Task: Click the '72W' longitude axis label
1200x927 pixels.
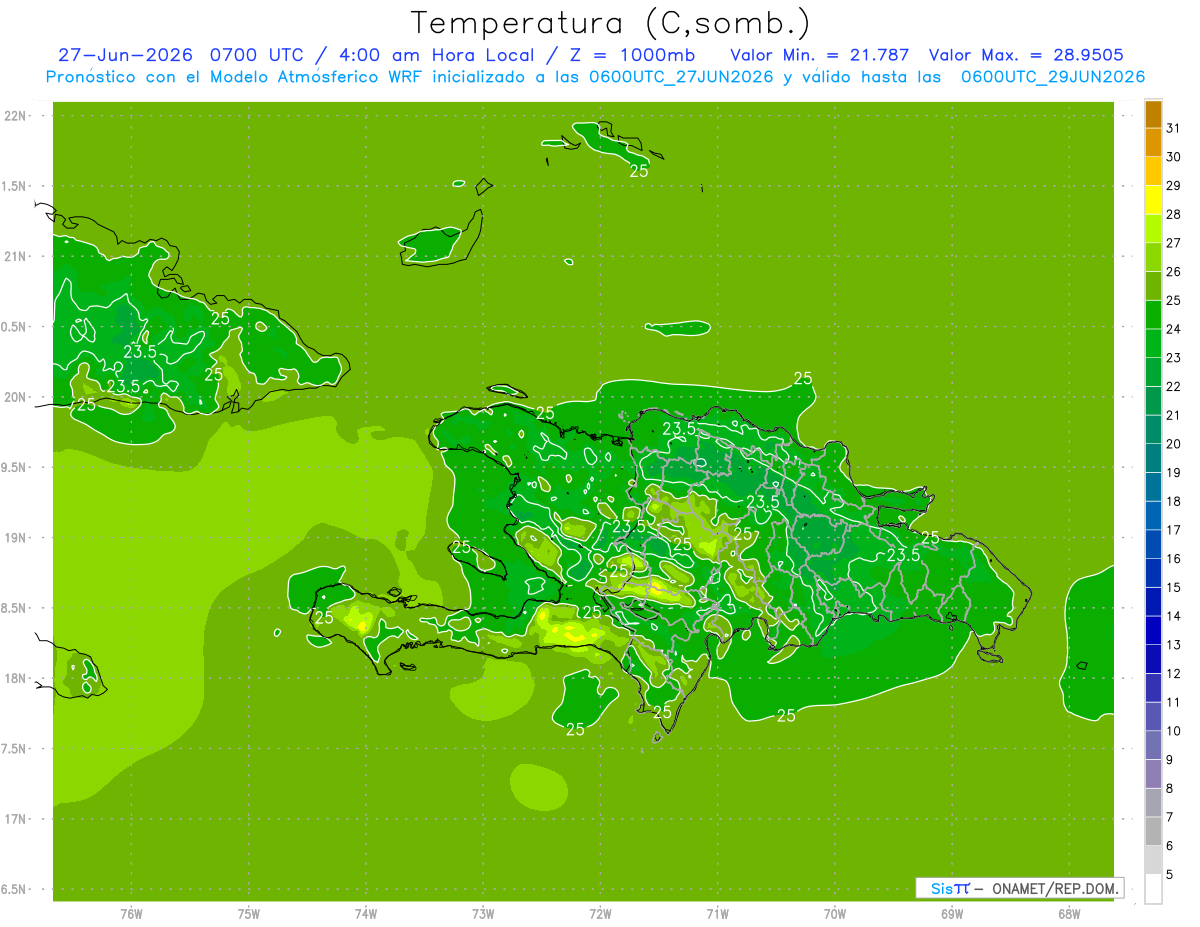Action: [x=601, y=913]
